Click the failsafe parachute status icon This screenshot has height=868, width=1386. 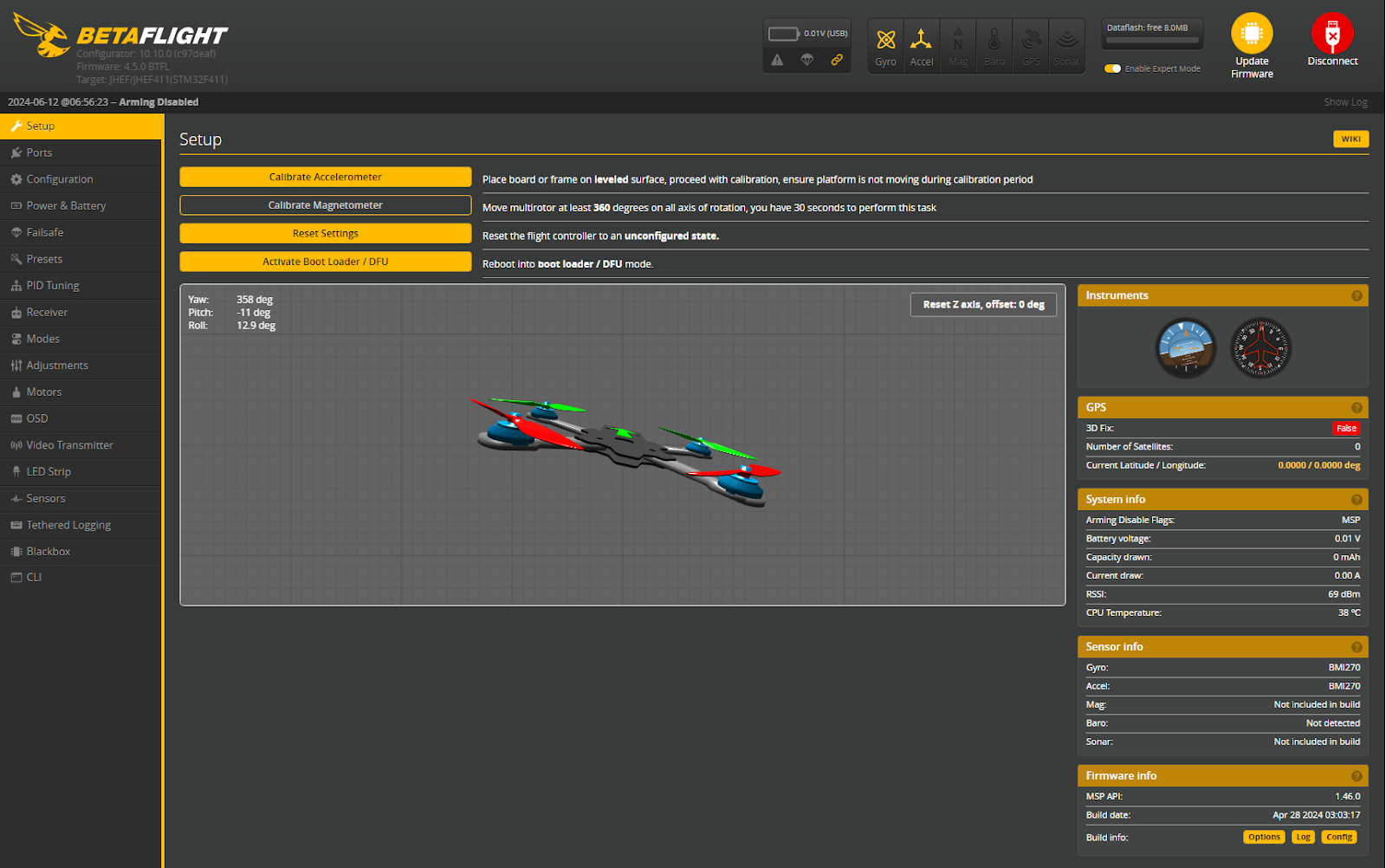point(806,60)
